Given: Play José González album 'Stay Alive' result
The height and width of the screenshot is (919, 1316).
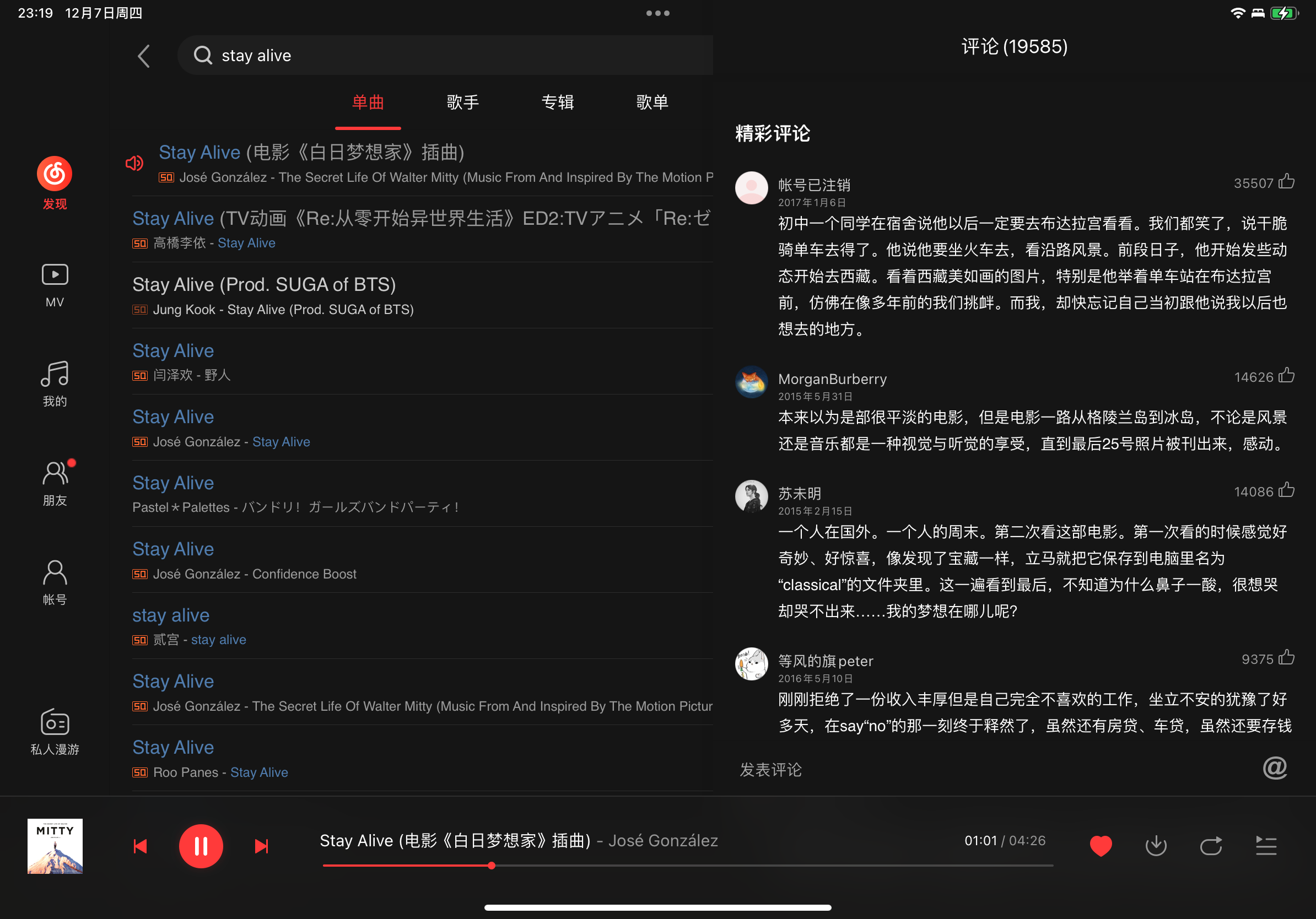Looking at the screenshot, I should [x=423, y=428].
